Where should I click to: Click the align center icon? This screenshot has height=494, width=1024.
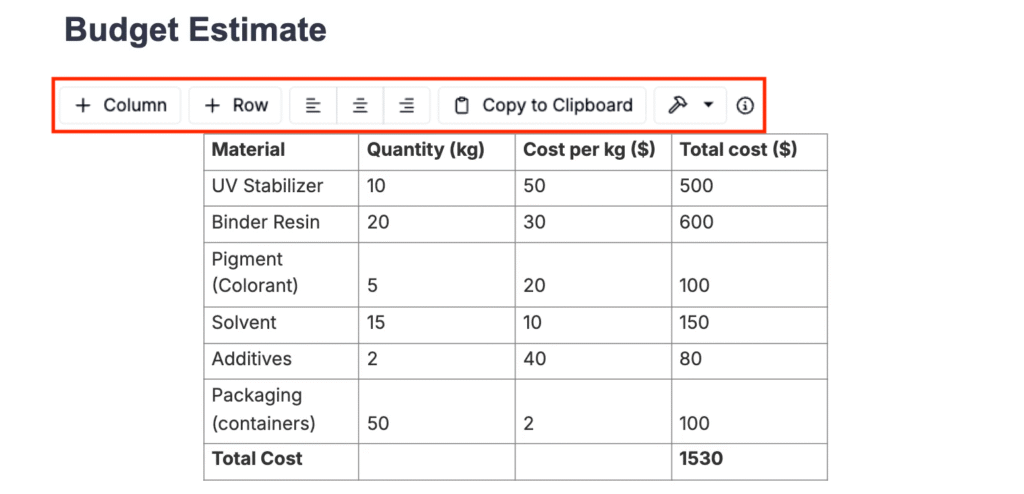[x=360, y=105]
